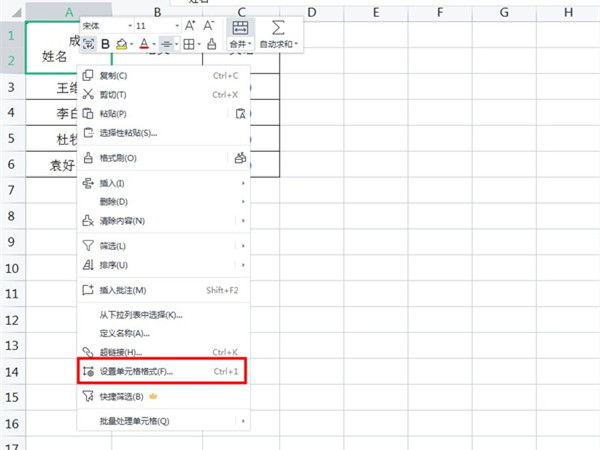Image resolution: width=600 pixels, height=450 pixels.
Task: Expand the 删除(D) submenu arrow
Action: 243,202
